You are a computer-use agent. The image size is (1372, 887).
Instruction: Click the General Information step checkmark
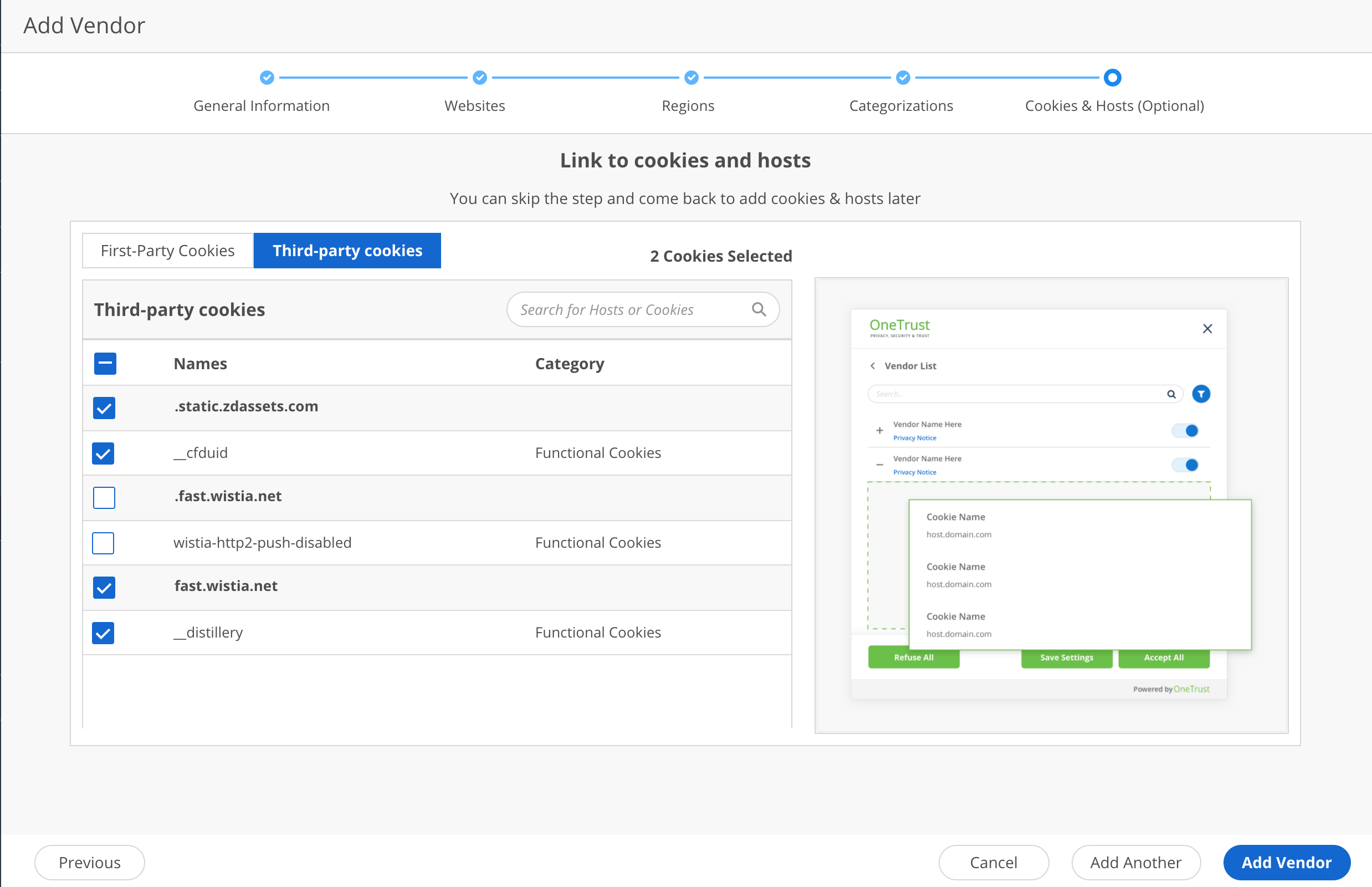pos(267,78)
